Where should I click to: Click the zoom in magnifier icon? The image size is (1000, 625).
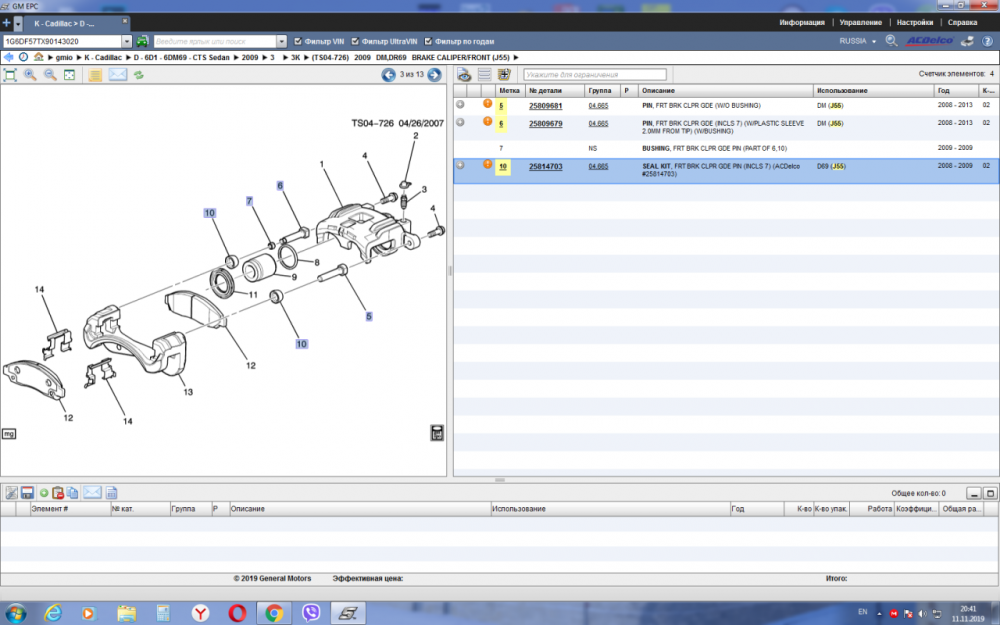30,75
